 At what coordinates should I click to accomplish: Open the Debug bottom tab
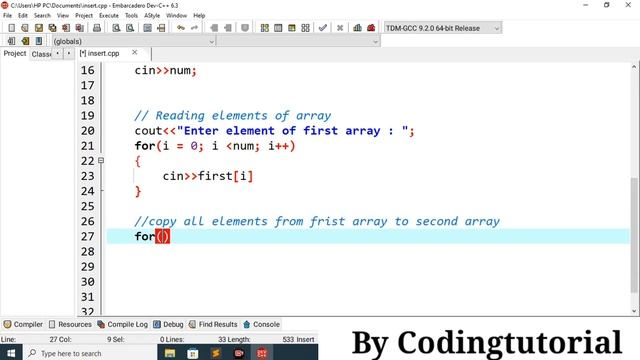tap(168, 324)
